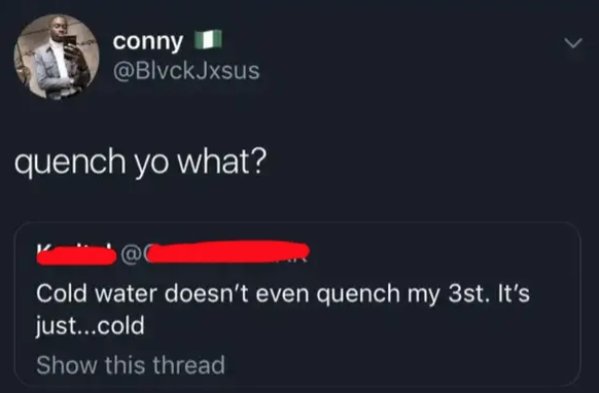Open conny's profile picture
The image size is (599, 393).
[57, 57]
